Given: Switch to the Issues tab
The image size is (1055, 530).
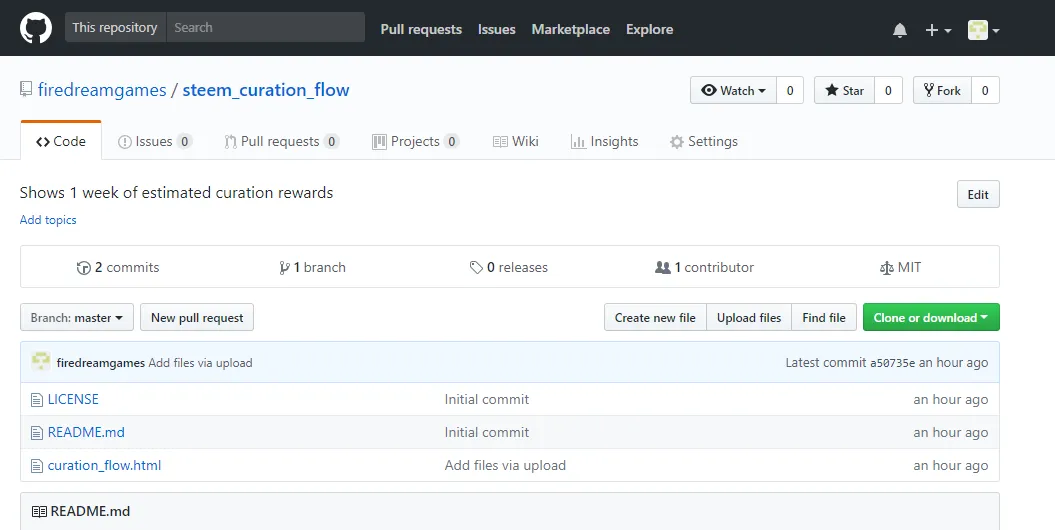Looking at the screenshot, I should [x=155, y=141].
